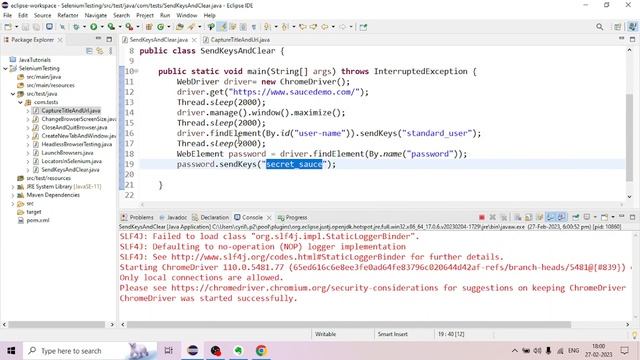The image size is (640, 360).
Task: Click the console horizontal scrollbar
Action: pos(349,324)
